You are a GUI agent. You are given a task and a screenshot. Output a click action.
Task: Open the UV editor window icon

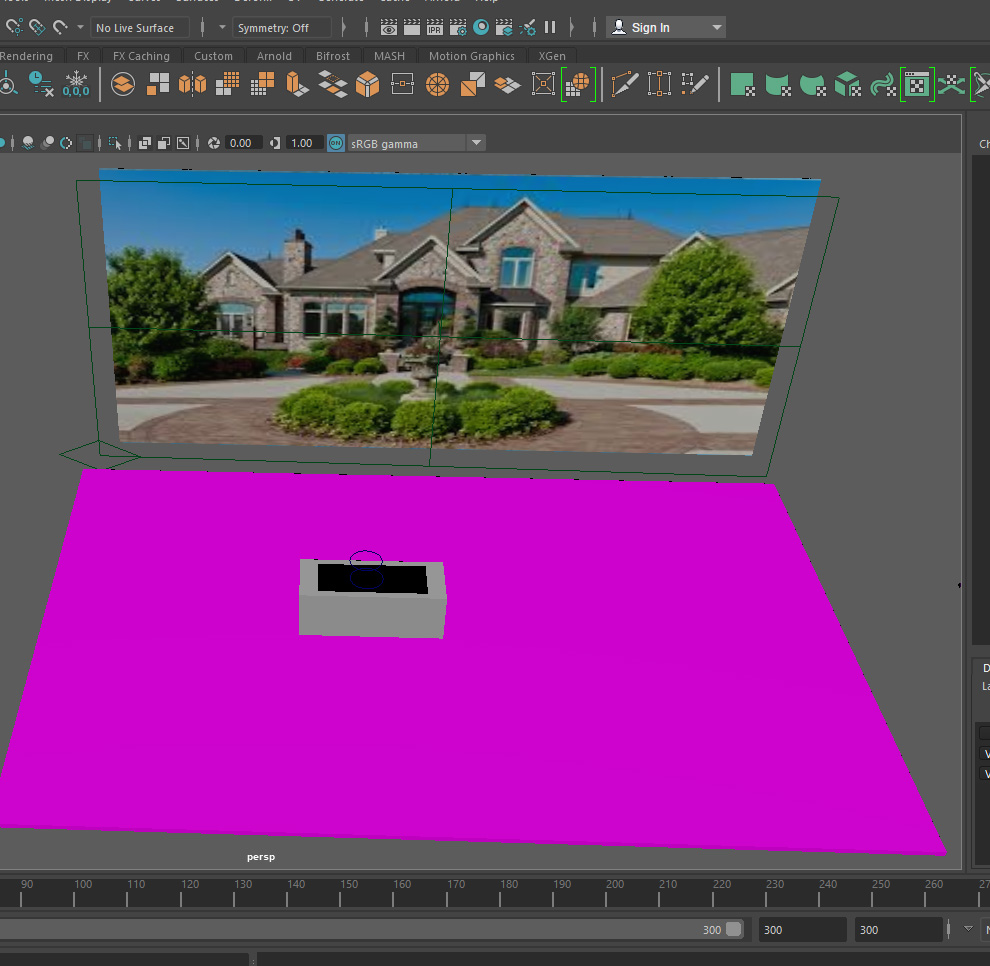(917, 84)
